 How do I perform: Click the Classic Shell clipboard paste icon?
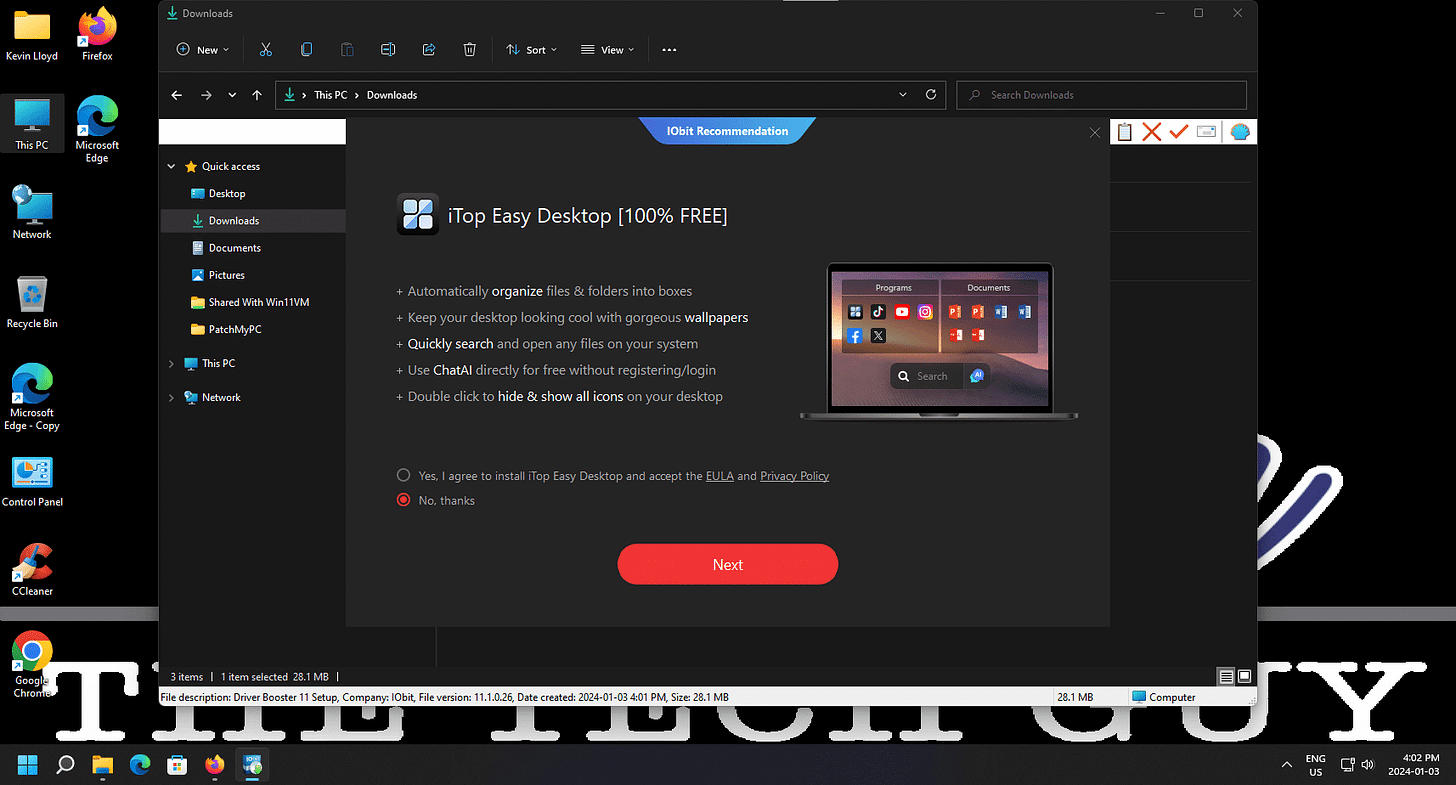(x=1124, y=132)
